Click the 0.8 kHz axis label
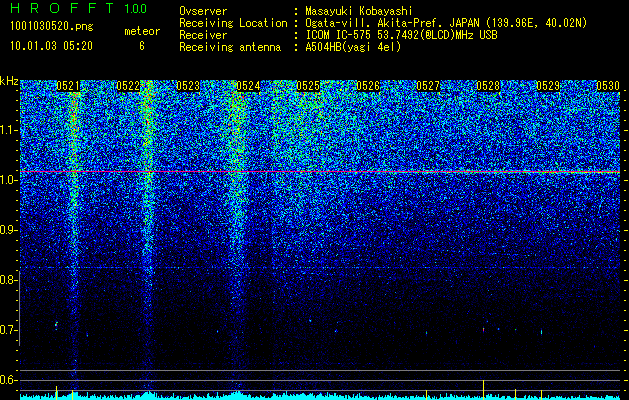Screen dimensions: 629x400 coord(8,280)
